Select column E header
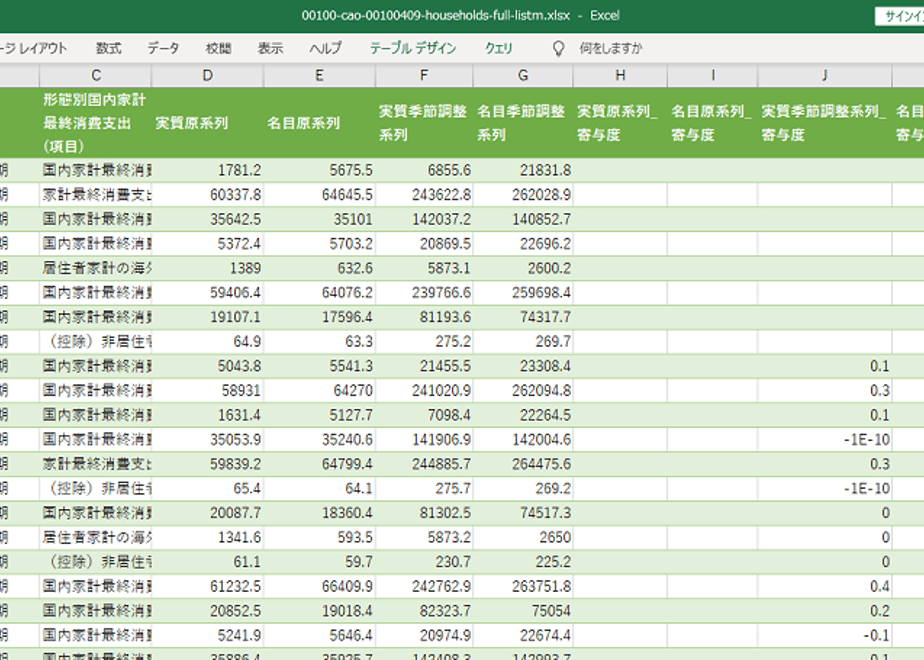Screen dimensions: 924x660 pos(319,75)
